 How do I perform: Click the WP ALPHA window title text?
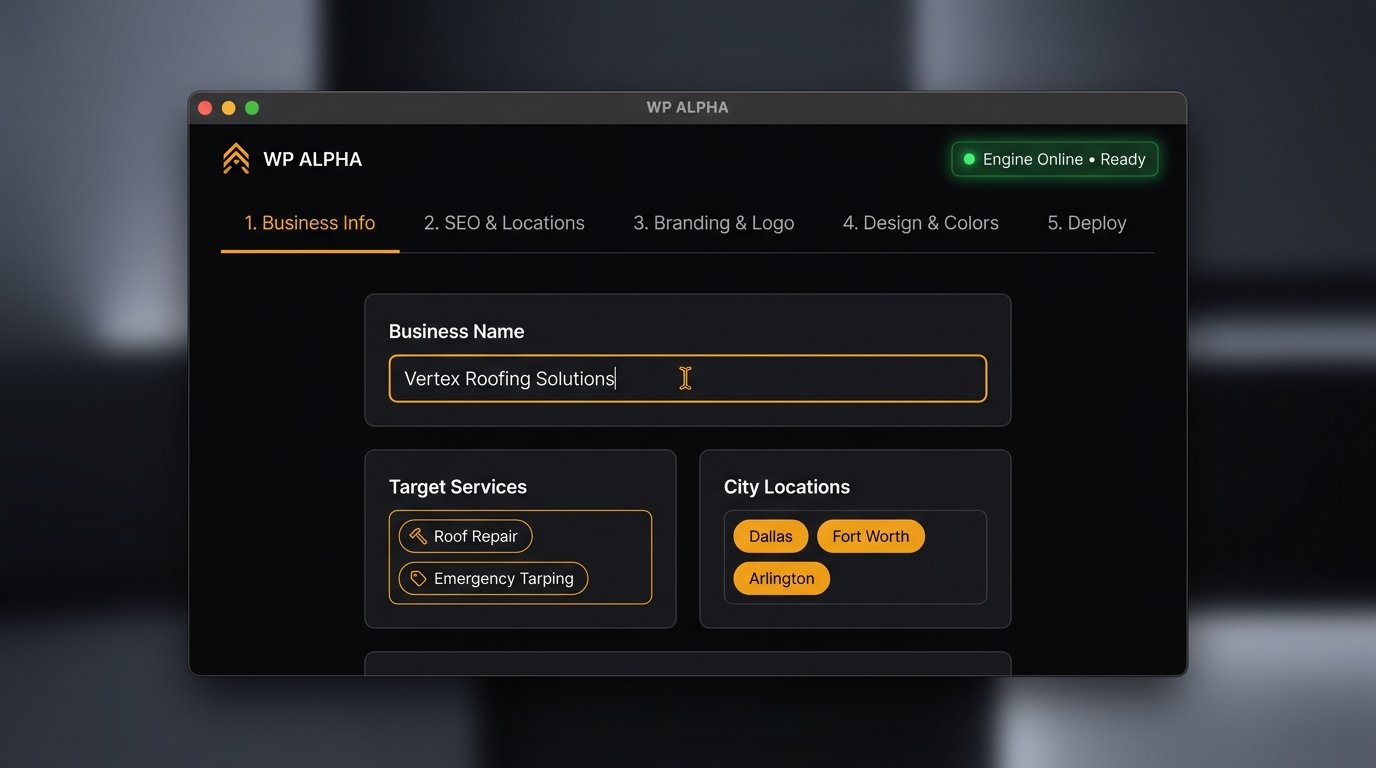click(x=688, y=108)
